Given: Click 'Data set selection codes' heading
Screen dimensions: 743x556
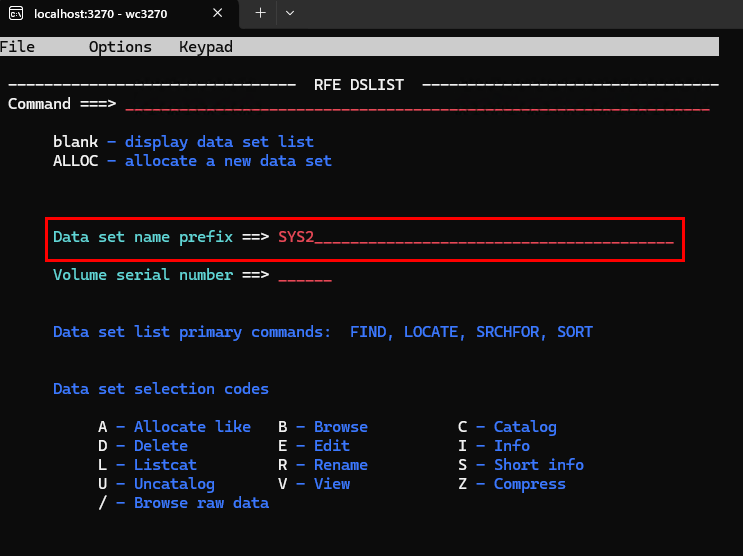Looking at the screenshot, I should (161, 389).
